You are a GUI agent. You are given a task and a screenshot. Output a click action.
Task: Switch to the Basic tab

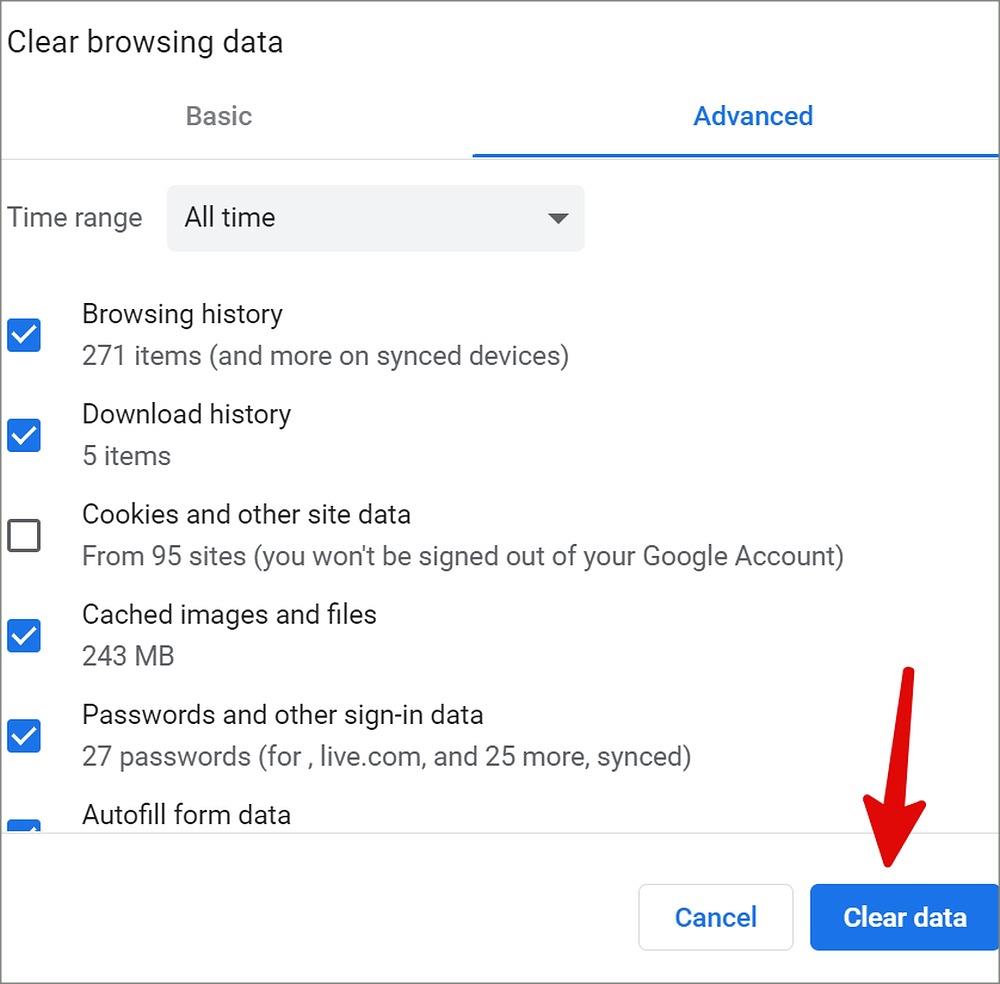[219, 116]
